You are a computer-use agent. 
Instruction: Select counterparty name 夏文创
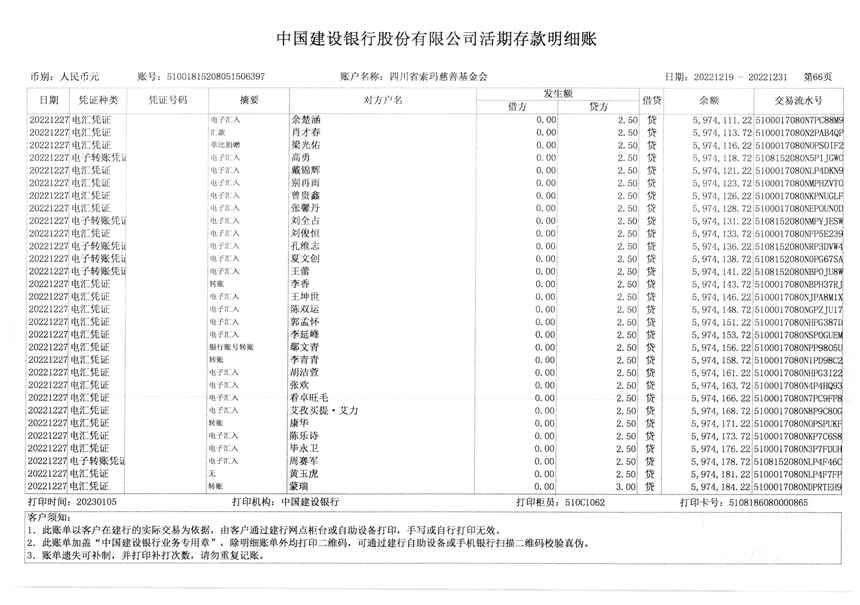(x=305, y=258)
